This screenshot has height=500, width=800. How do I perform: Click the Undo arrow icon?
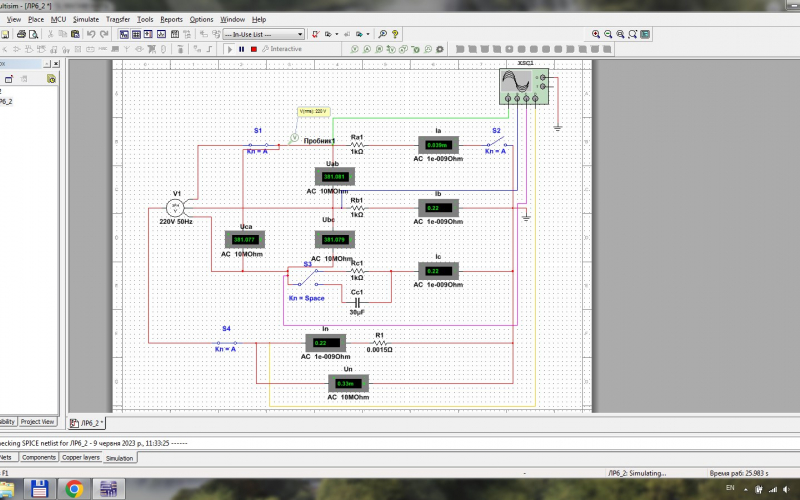pyautogui.click(x=91, y=34)
